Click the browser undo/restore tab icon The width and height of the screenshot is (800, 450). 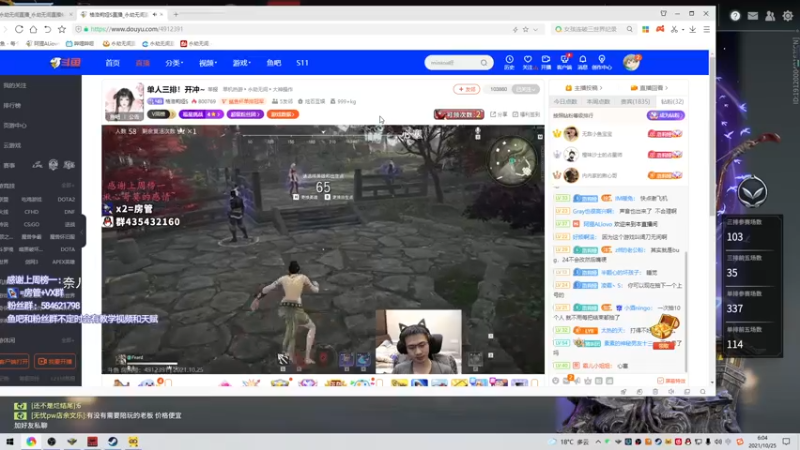[47, 29]
